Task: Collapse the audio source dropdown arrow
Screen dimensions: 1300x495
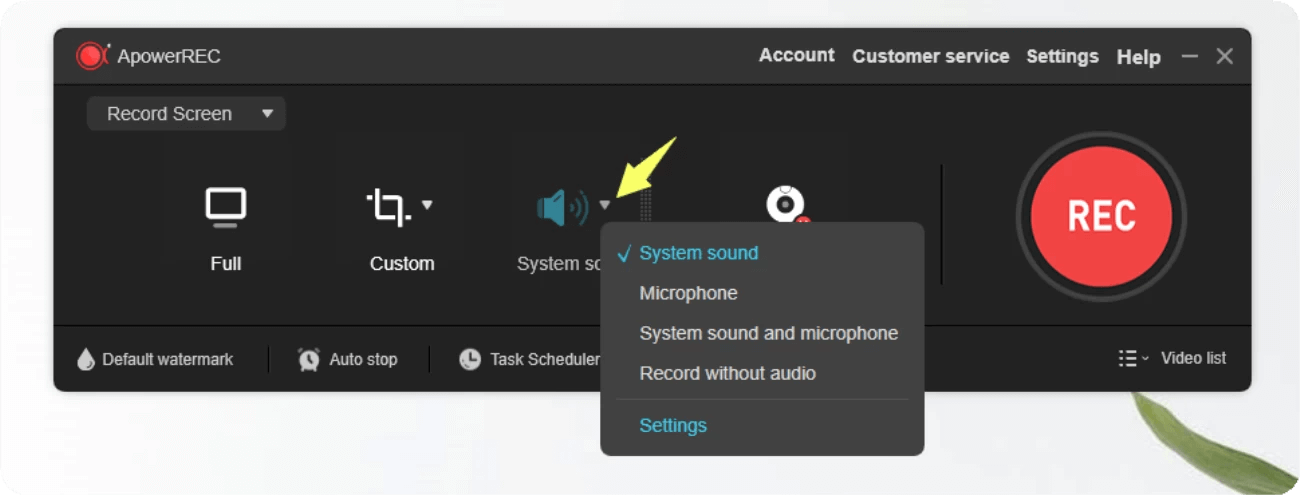Action: pyautogui.click(x=605, y=205)
